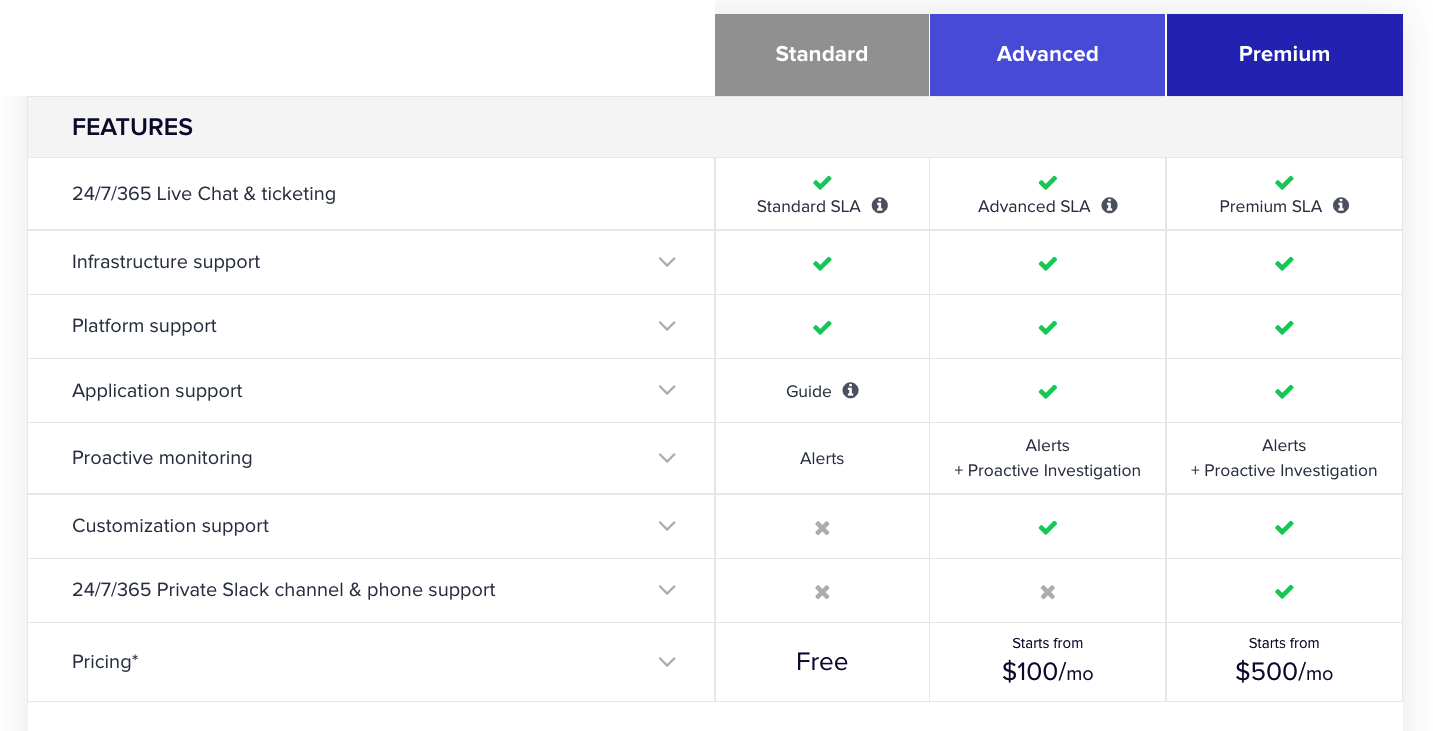Click Standard cross in Private Slack channel row
The image size is (1433, 731).
822,592
